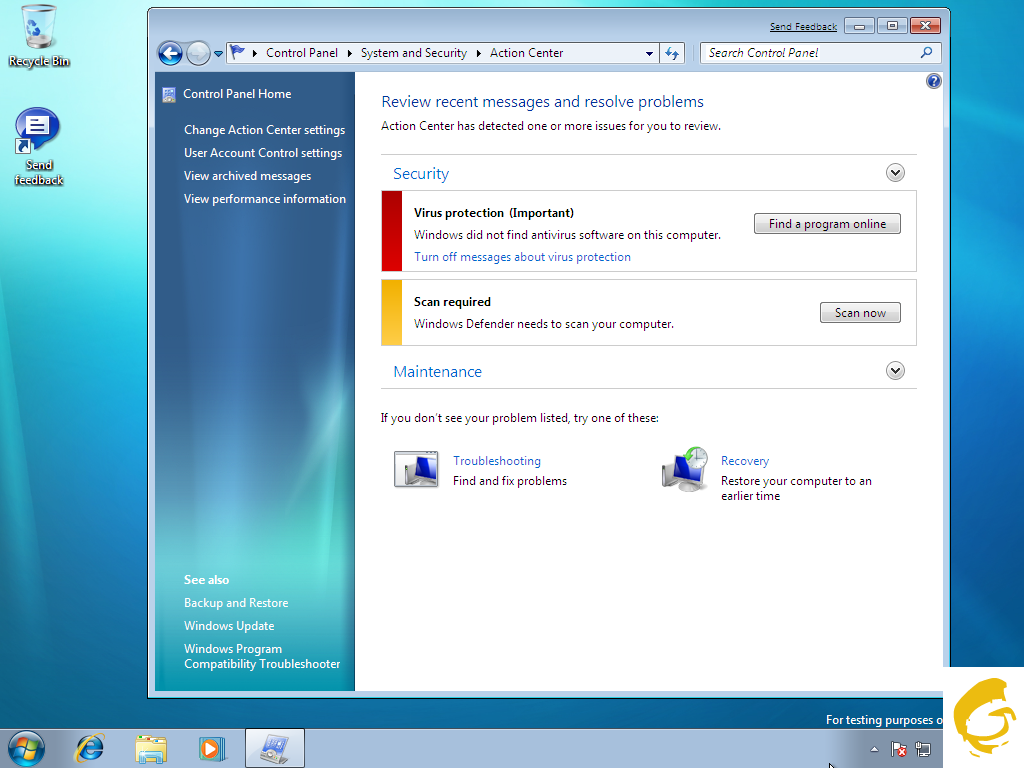Click Turn off messages about virus protection

(x=522, y=257)
